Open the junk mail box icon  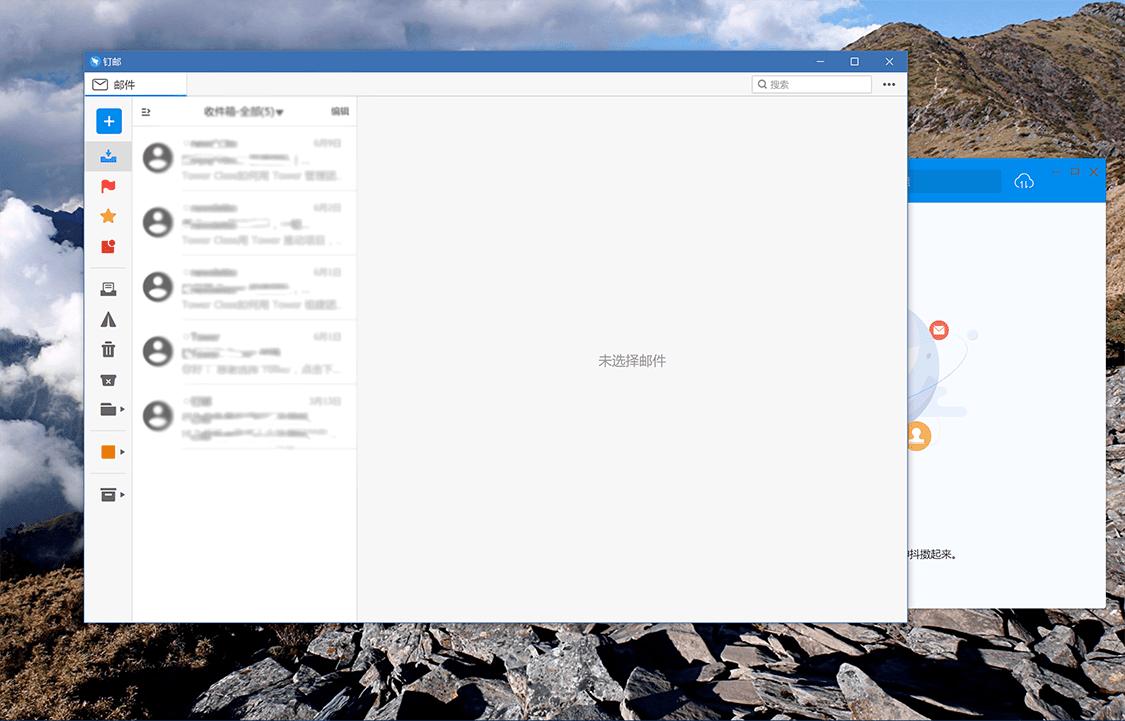pos(109,380)
